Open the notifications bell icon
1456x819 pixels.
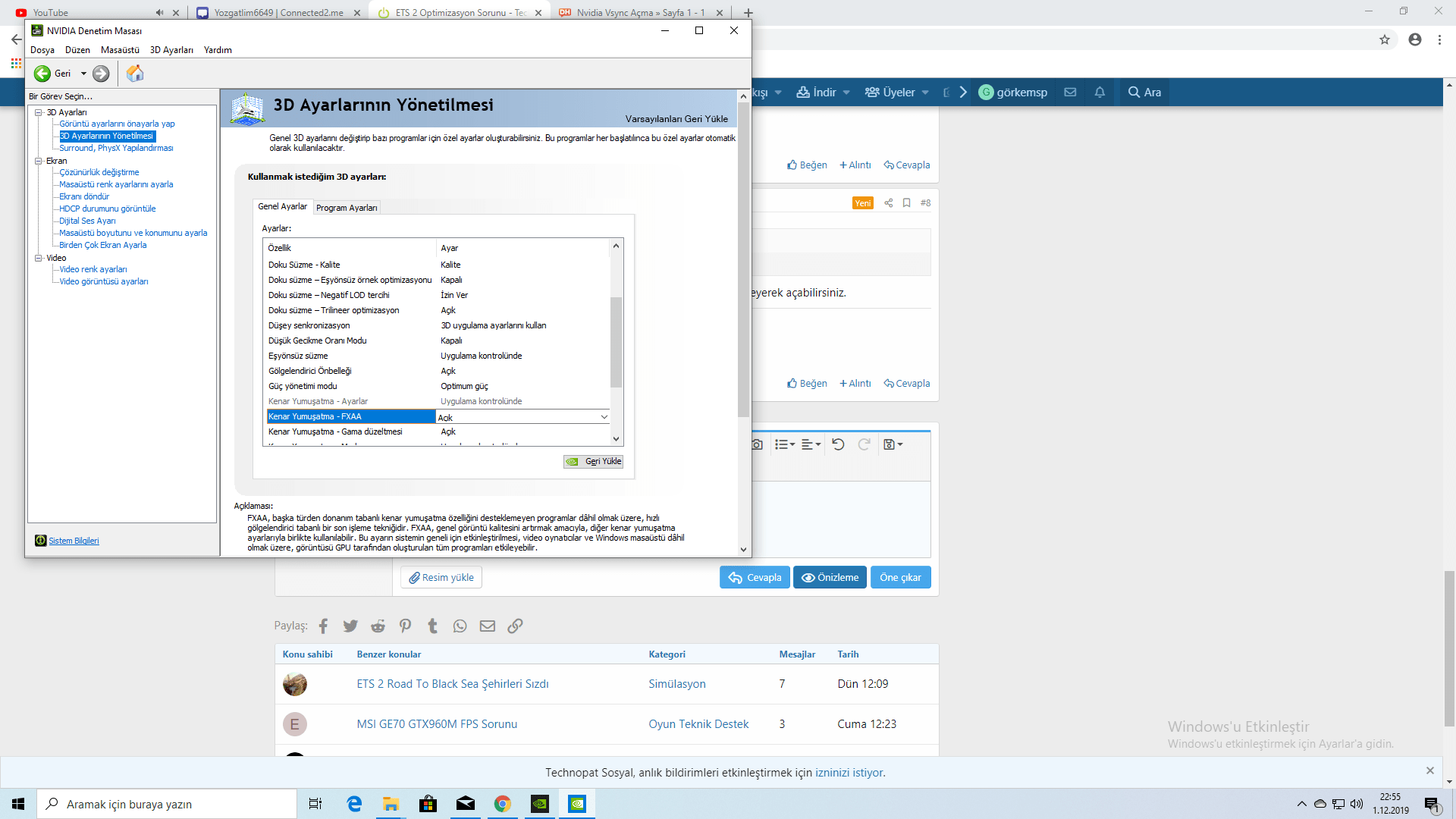pos(1100,92)
